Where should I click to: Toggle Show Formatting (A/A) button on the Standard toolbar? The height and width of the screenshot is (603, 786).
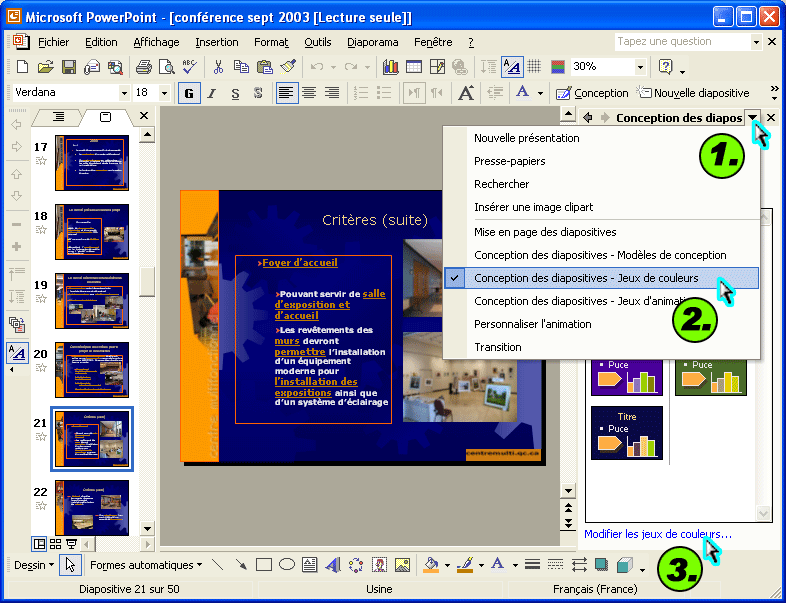[512, 67]
